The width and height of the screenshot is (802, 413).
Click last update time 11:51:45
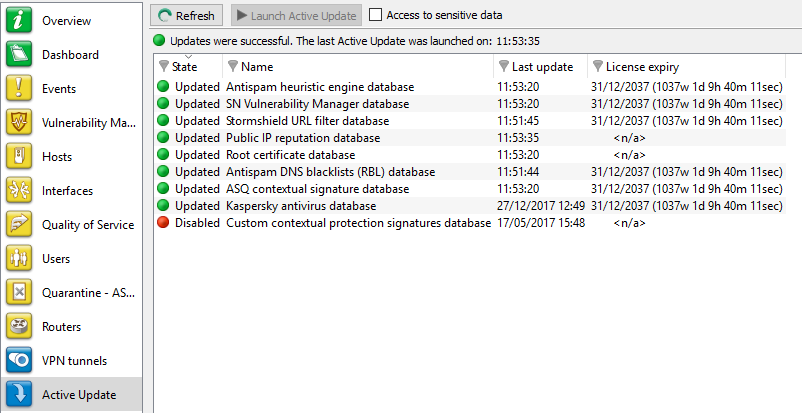point(518,121)
